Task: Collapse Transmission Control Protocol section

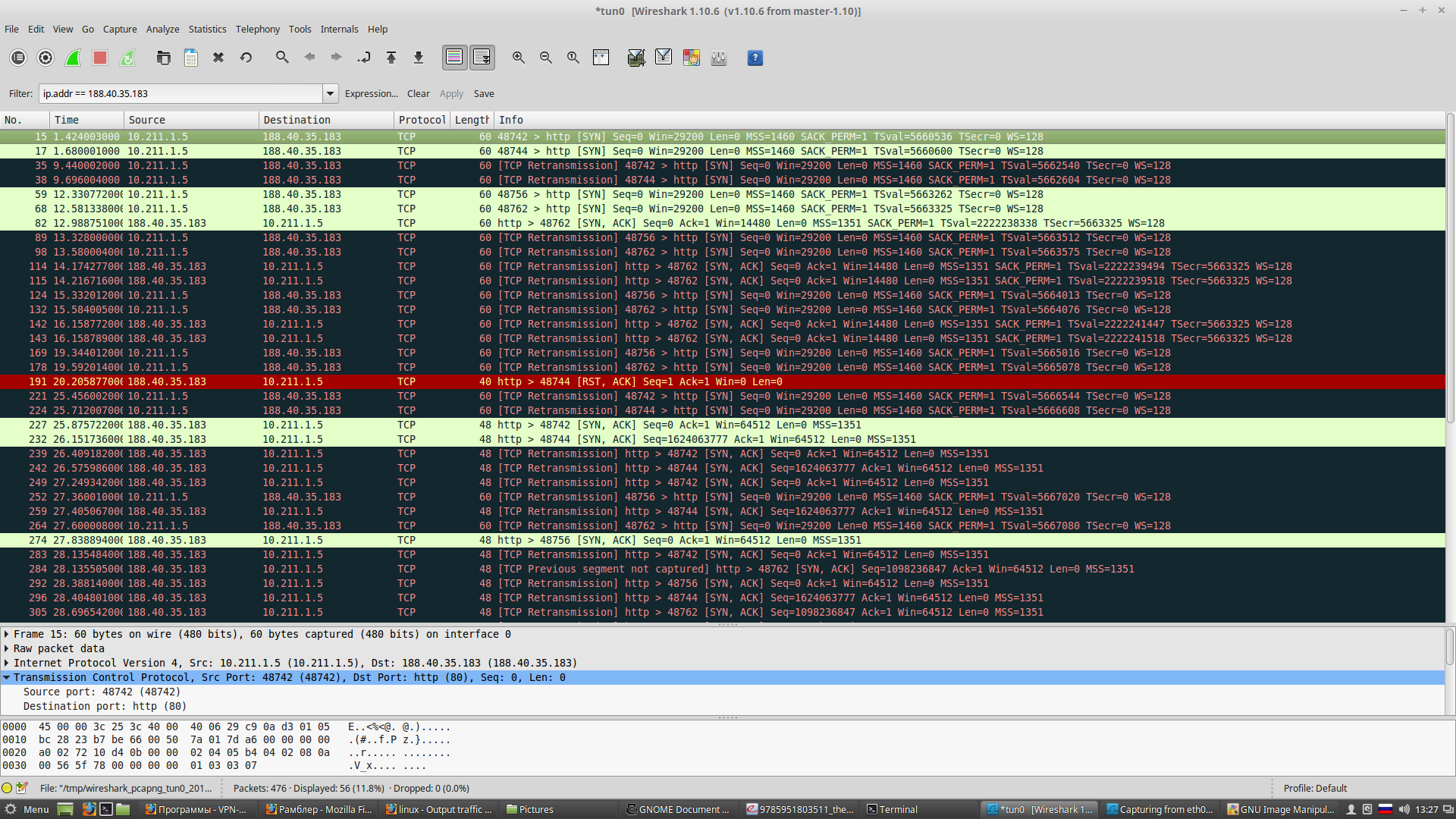Action: (7, 677)
